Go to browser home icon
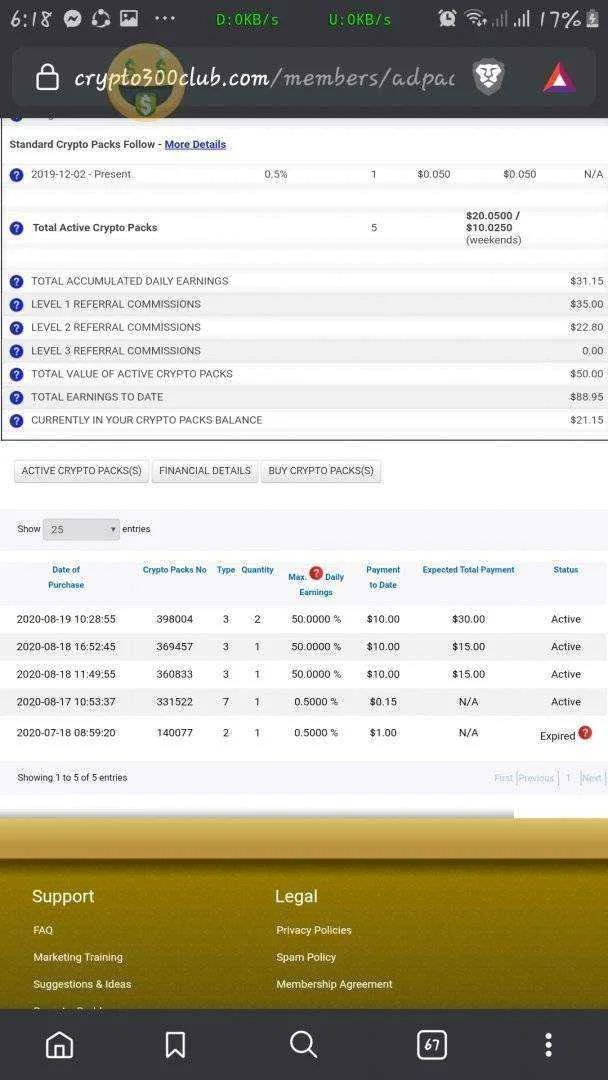This screenshot has width=608, height=1080. 59,1044
